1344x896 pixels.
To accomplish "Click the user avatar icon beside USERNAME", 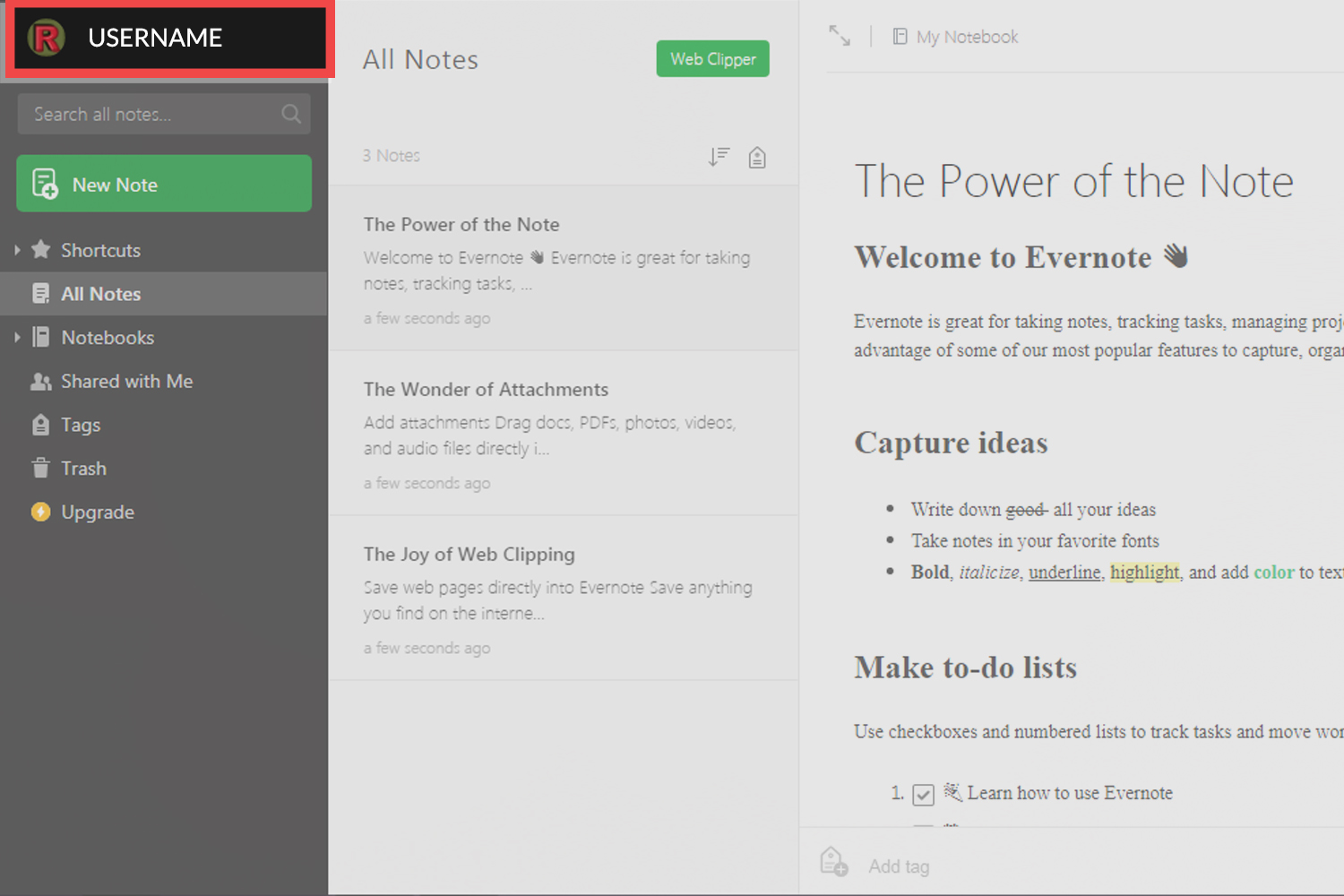I will (x=46, y=38).
